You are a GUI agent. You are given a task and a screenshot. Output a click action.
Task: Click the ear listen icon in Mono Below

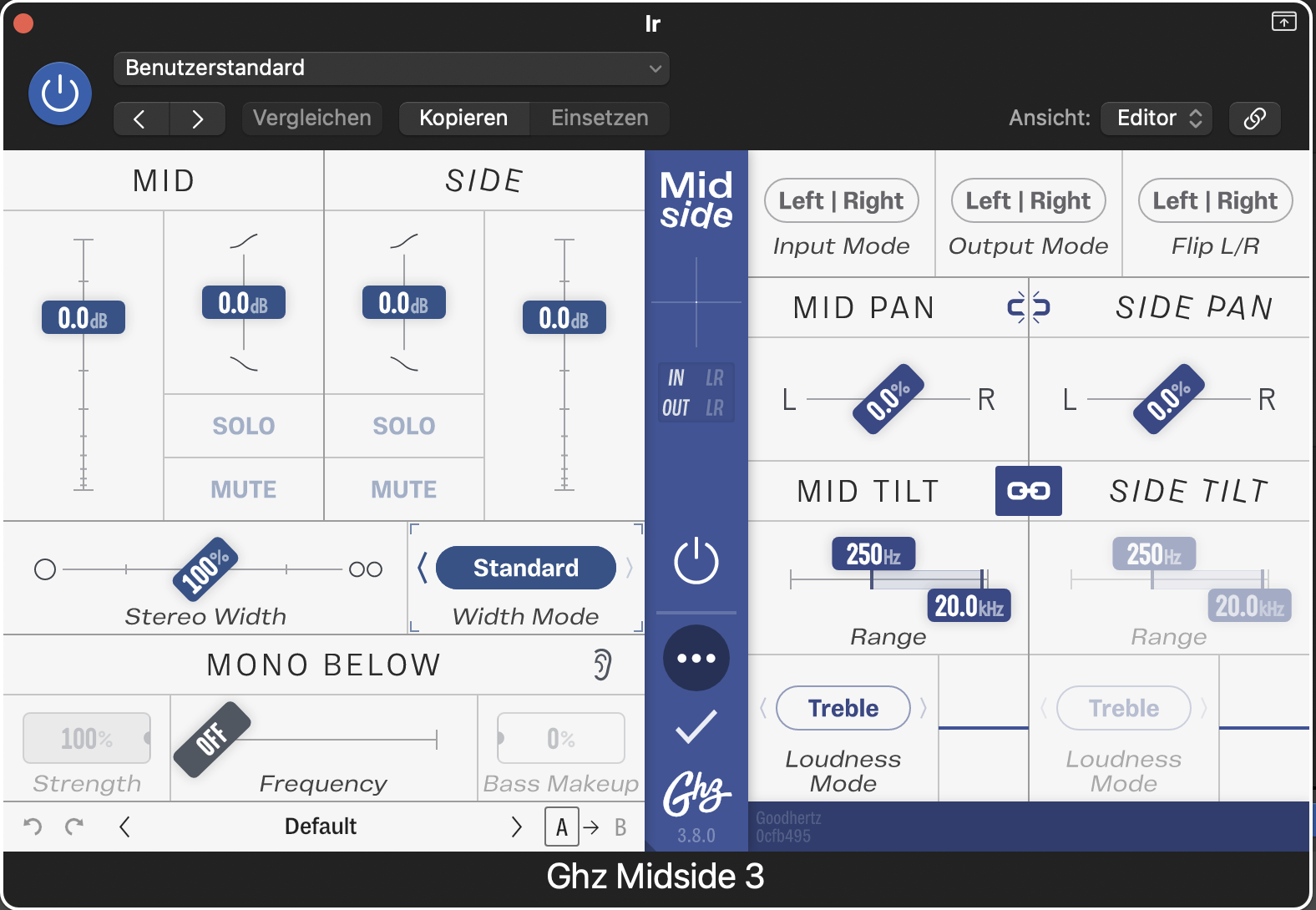(x=602, y=665)
